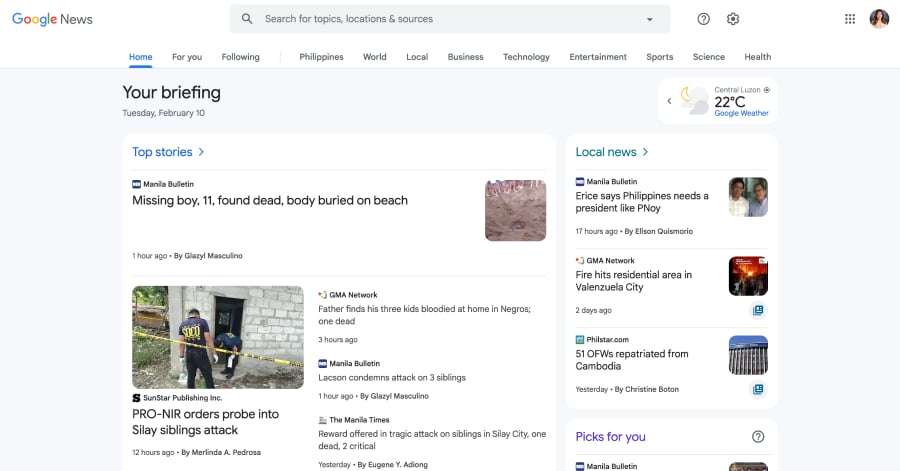The height and width of the screenshot is (471, 900).
Task: Open the Google Weather link
Action: [742, 114]
